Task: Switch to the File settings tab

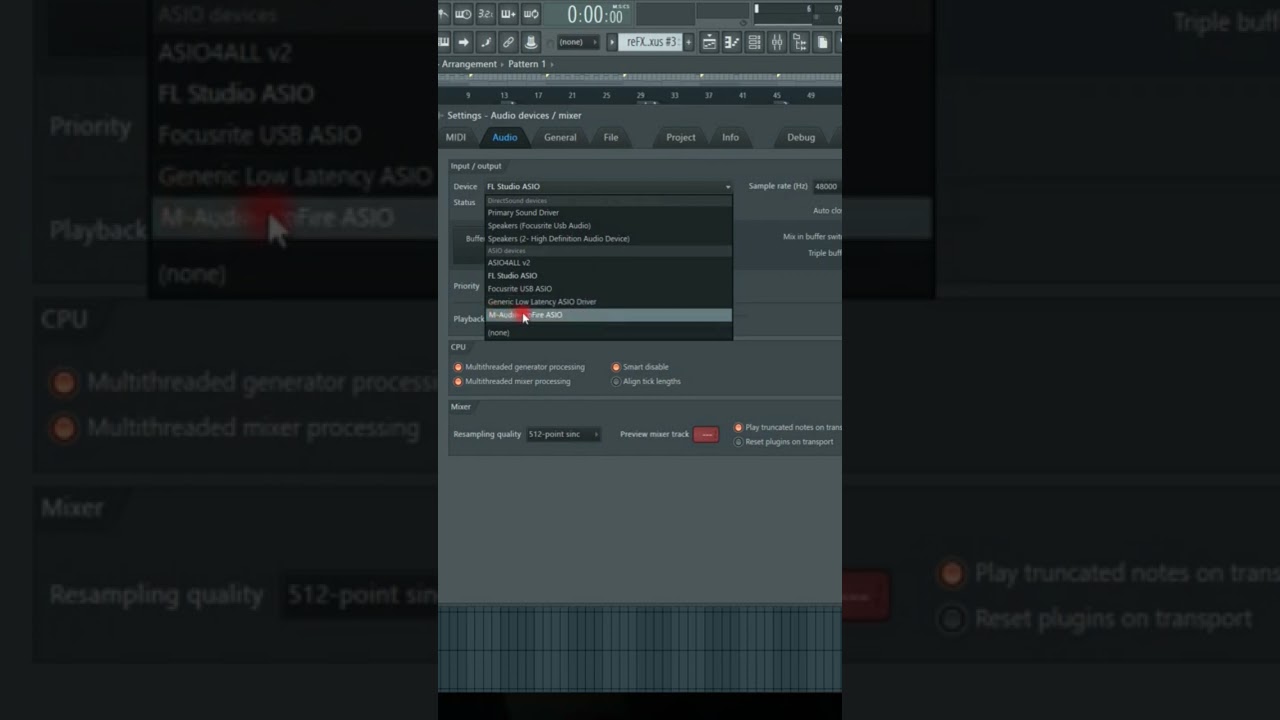Action: point(611,138)
